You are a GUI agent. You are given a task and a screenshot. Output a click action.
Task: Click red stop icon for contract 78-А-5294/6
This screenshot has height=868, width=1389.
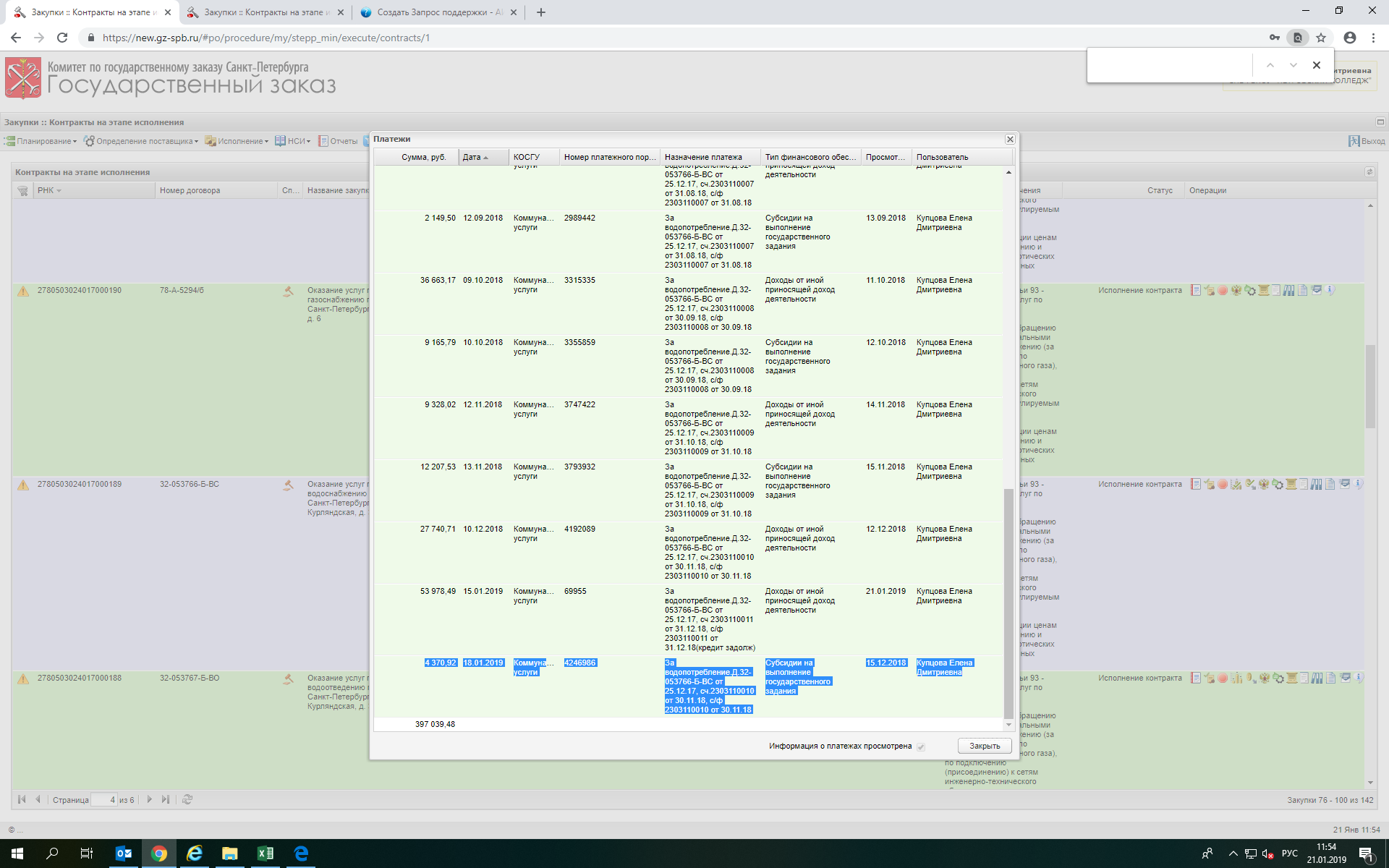tap(1223, 290)
